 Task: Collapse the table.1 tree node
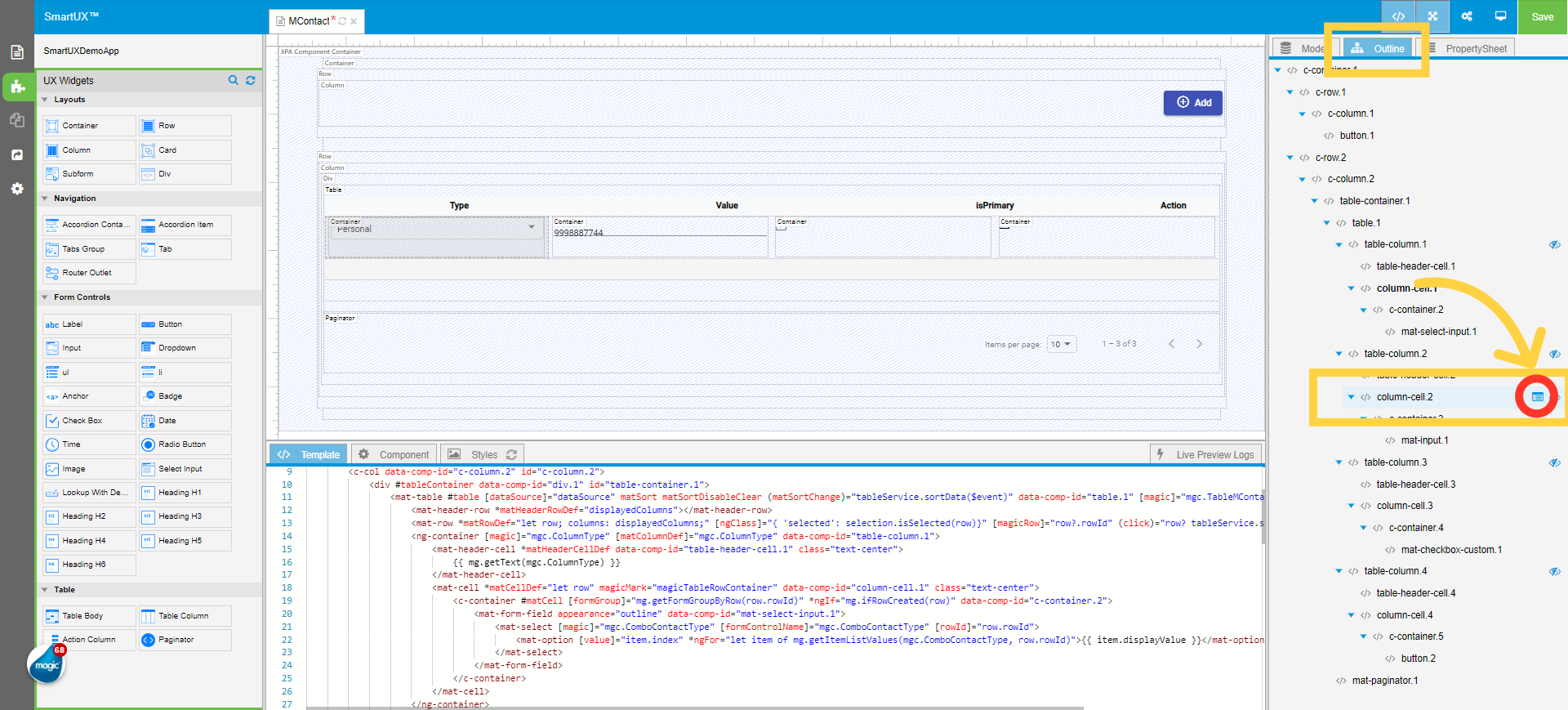click(x=1327, y=223)
